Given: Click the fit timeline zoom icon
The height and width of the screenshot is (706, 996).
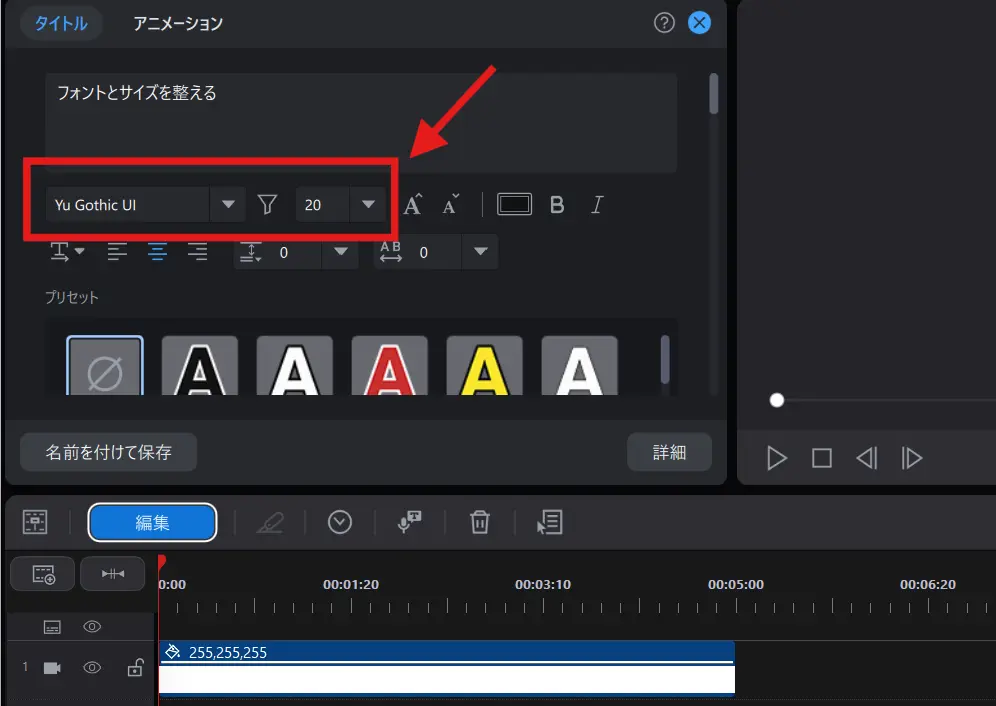Looking at the screenshot, I should pos(113,574).
